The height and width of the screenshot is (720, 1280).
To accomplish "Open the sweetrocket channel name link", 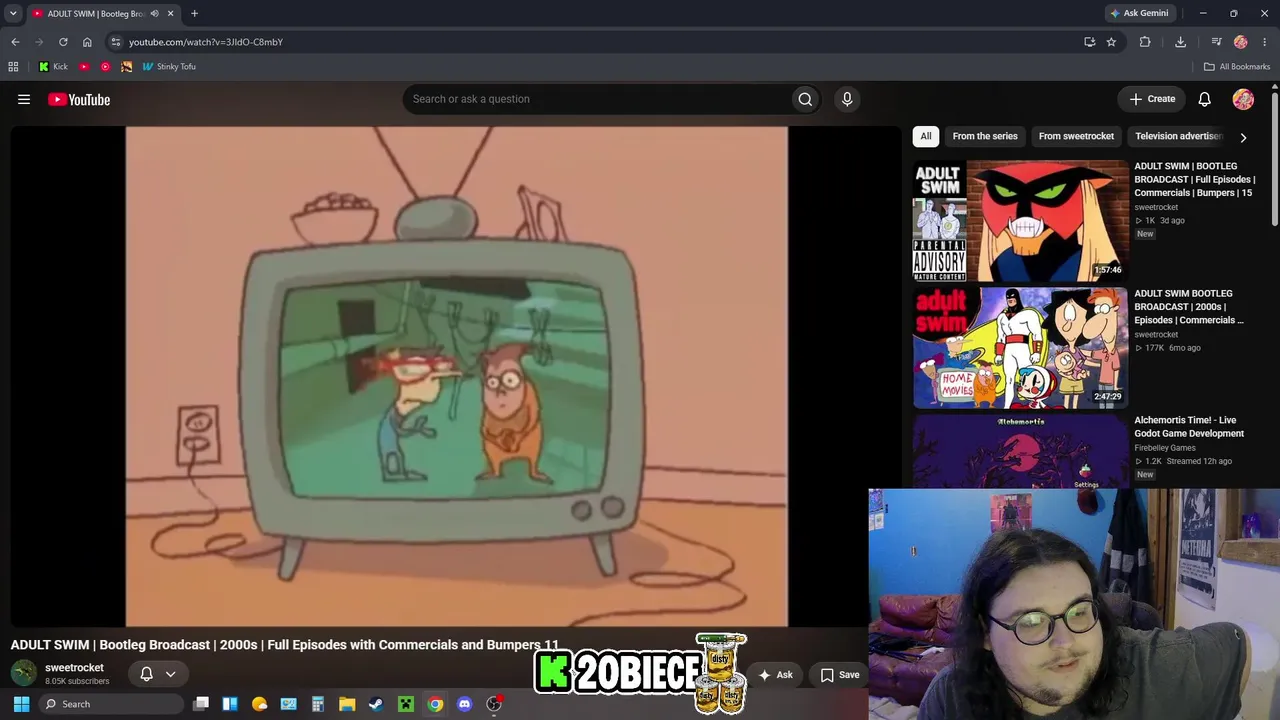I will [x=74, y=668].
